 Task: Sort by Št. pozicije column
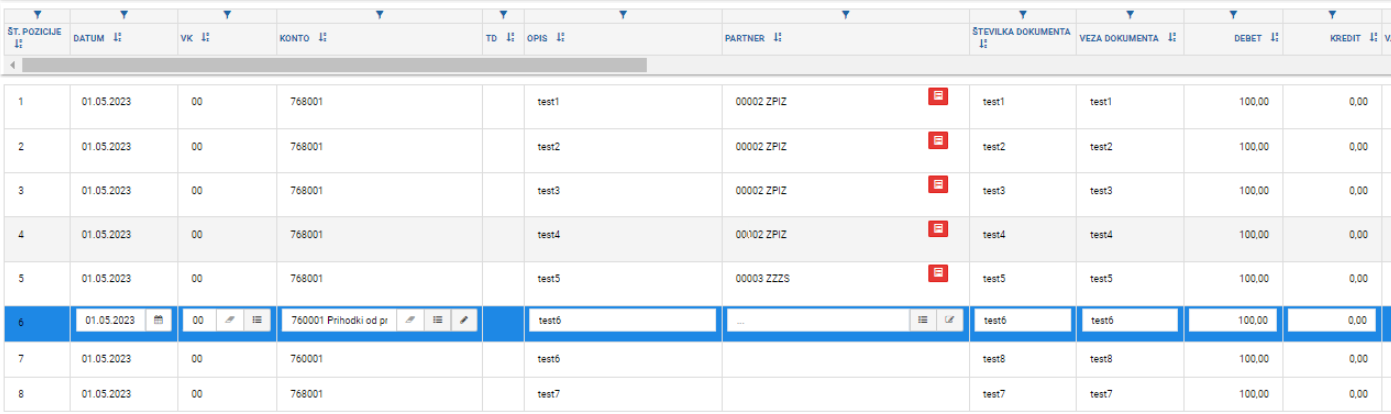(x=19, y=44)
